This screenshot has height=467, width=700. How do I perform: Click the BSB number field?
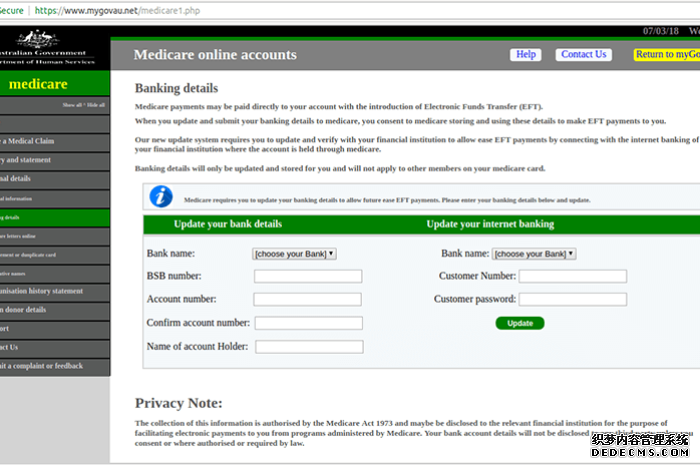pos(308,276)
